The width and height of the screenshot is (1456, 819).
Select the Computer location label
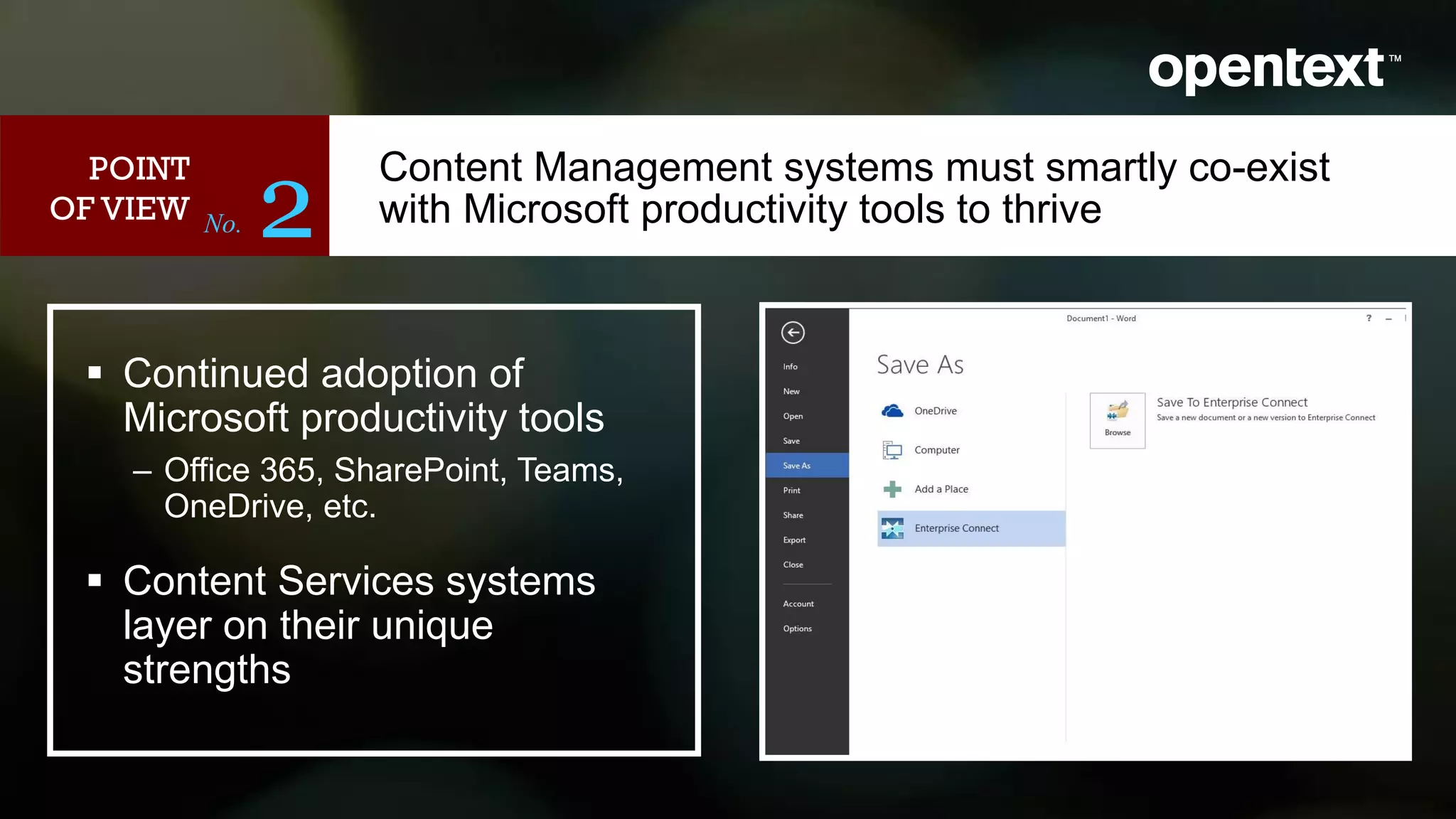[x=937, y=450]
